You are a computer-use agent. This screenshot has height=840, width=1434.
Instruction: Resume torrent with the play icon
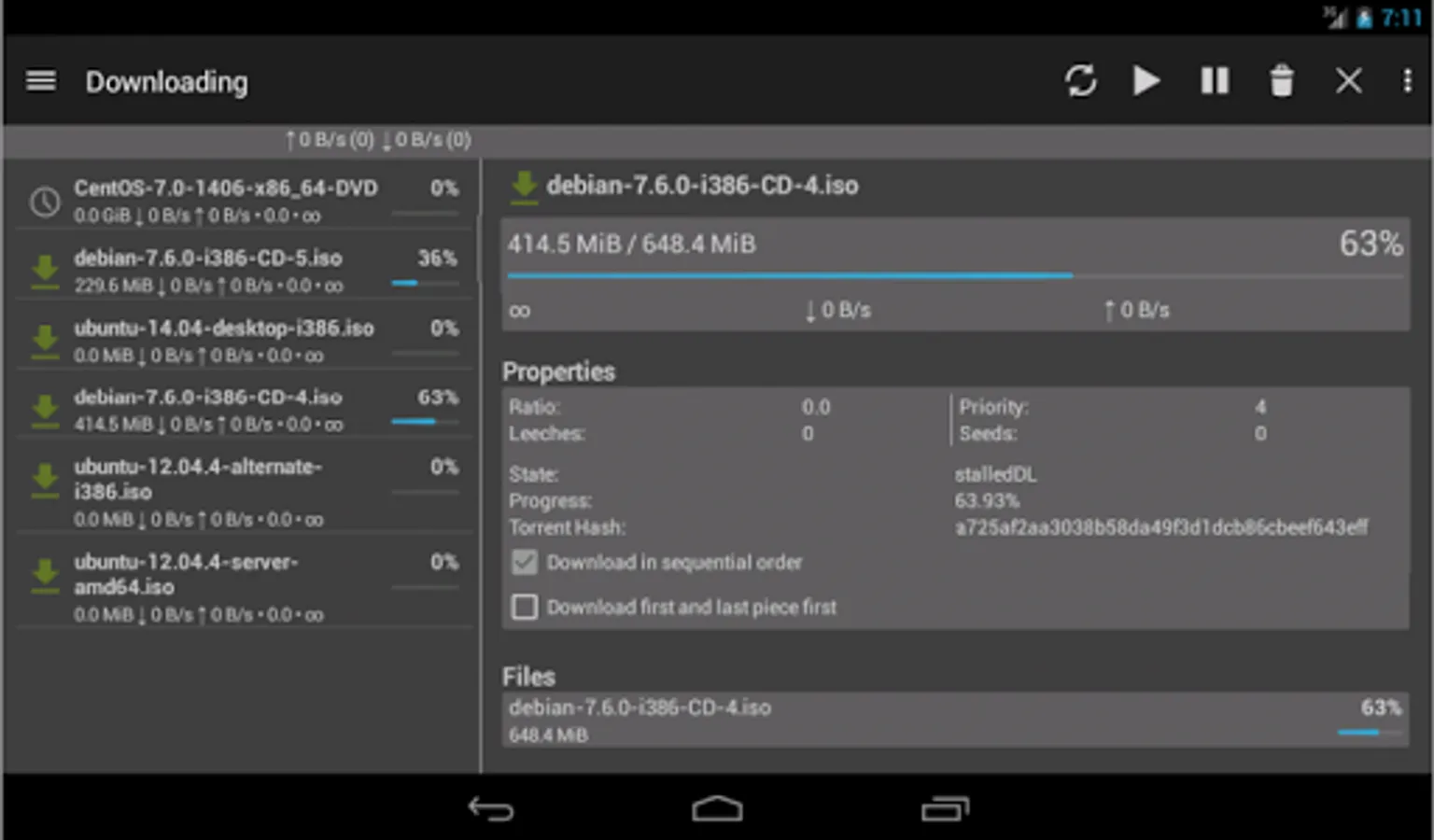[x=1146, y=81]
